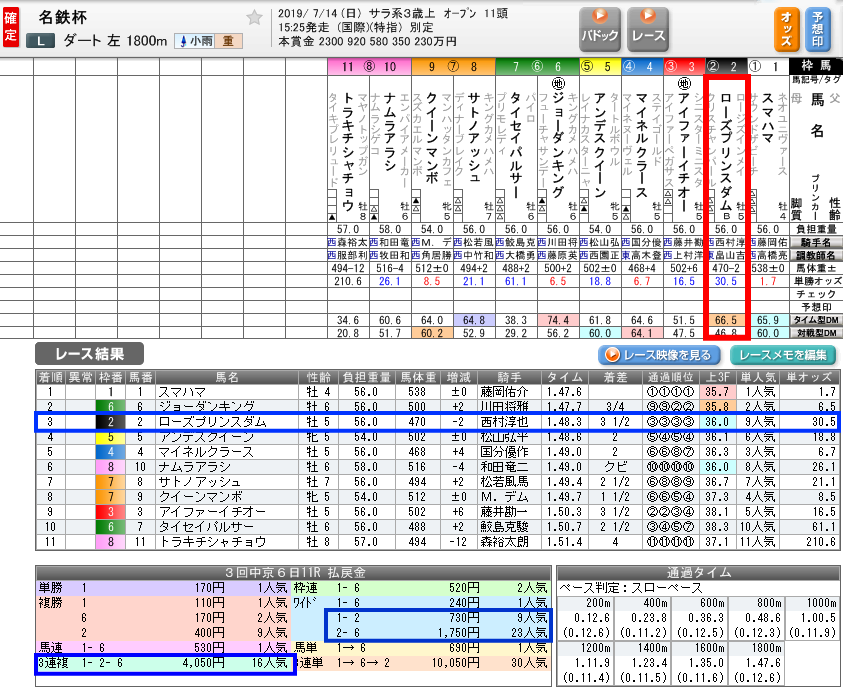Click the 重 track condition indicator
Screen dimensions: 843x689
(228, 41)
